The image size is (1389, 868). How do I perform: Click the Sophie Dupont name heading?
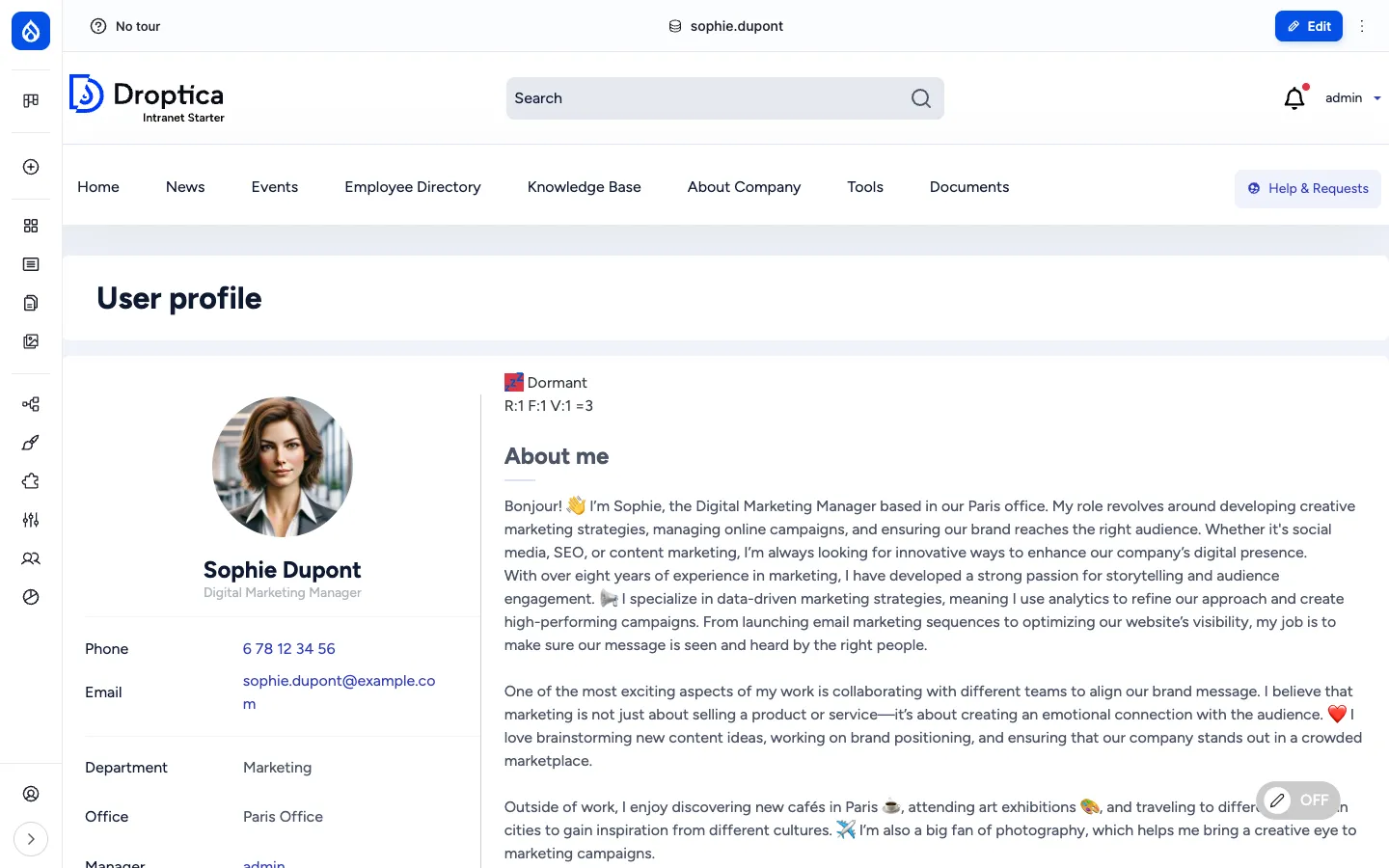283,570
